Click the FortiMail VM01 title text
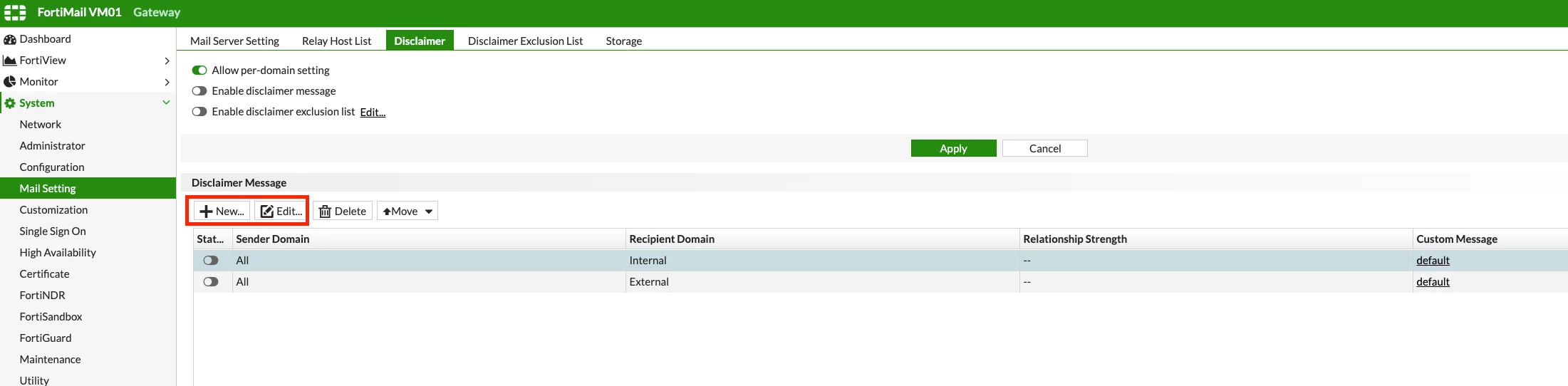 click(79, 12)
